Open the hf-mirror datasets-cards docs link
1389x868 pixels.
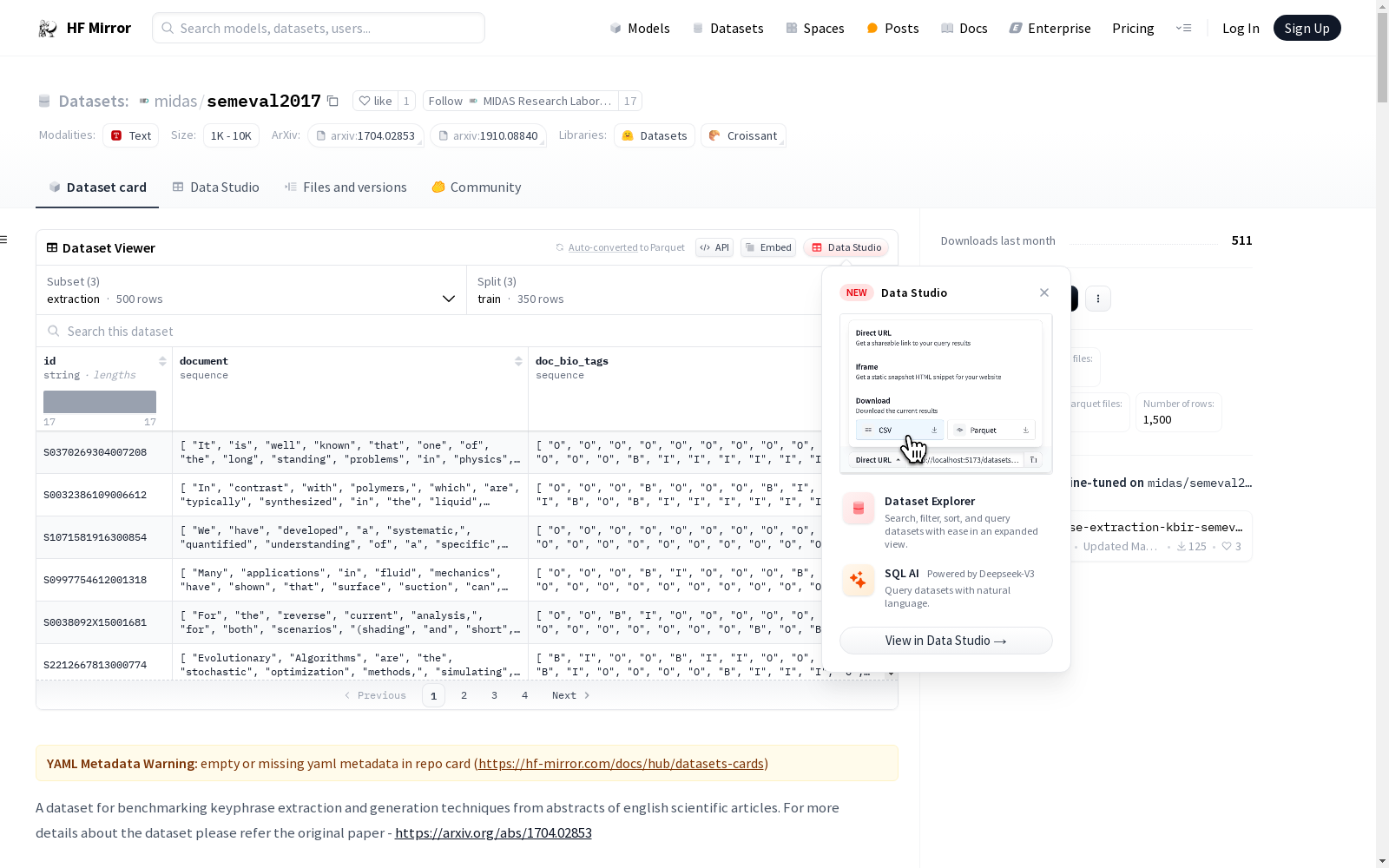click(x=621, y=764)
